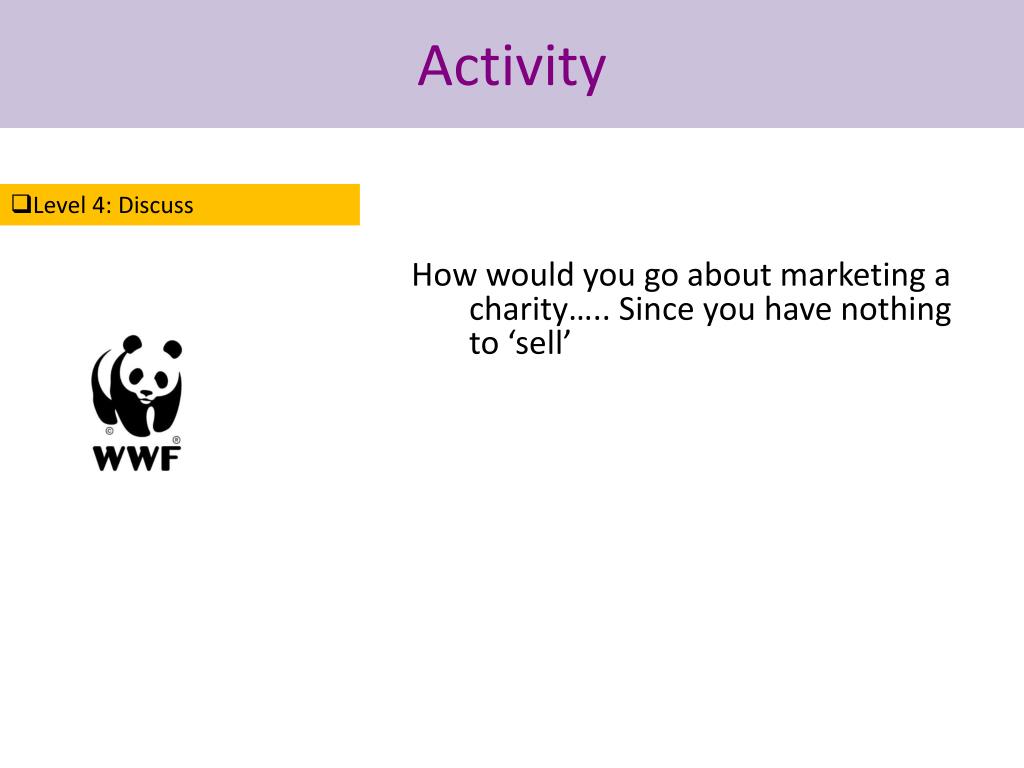The height and width of the screenshot is (768, 1024).
Task: Click the registered trademark symbol above WWF
Action: [x=176, y=440]
